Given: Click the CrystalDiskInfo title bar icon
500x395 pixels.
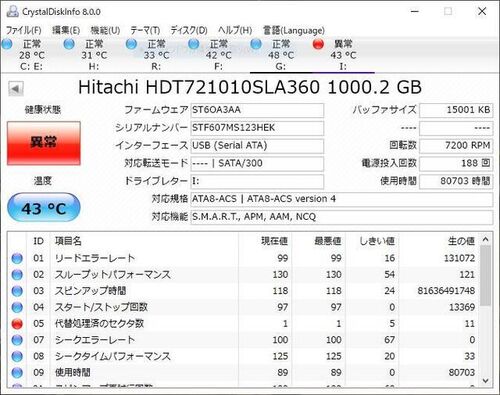Looking at the screenshot, I should click(x=13, y=12).
